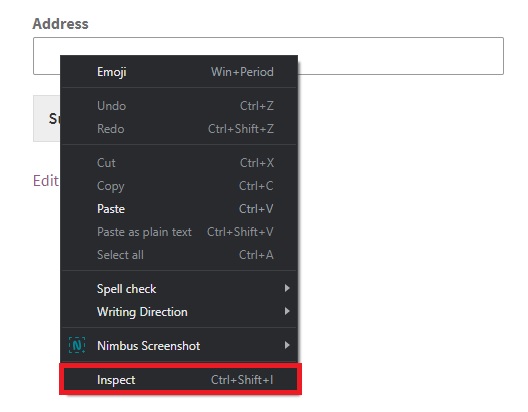
Task: Click the Nimbus Screenshot extension icon
Action: pyautogui.click(x=77, y=345)
